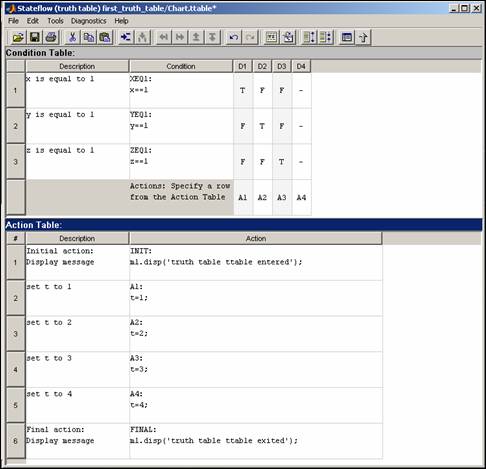The width and height of the screenshot is (486, 469).
Task: Select the D4 decision column header
Action: tap(301, 66)
